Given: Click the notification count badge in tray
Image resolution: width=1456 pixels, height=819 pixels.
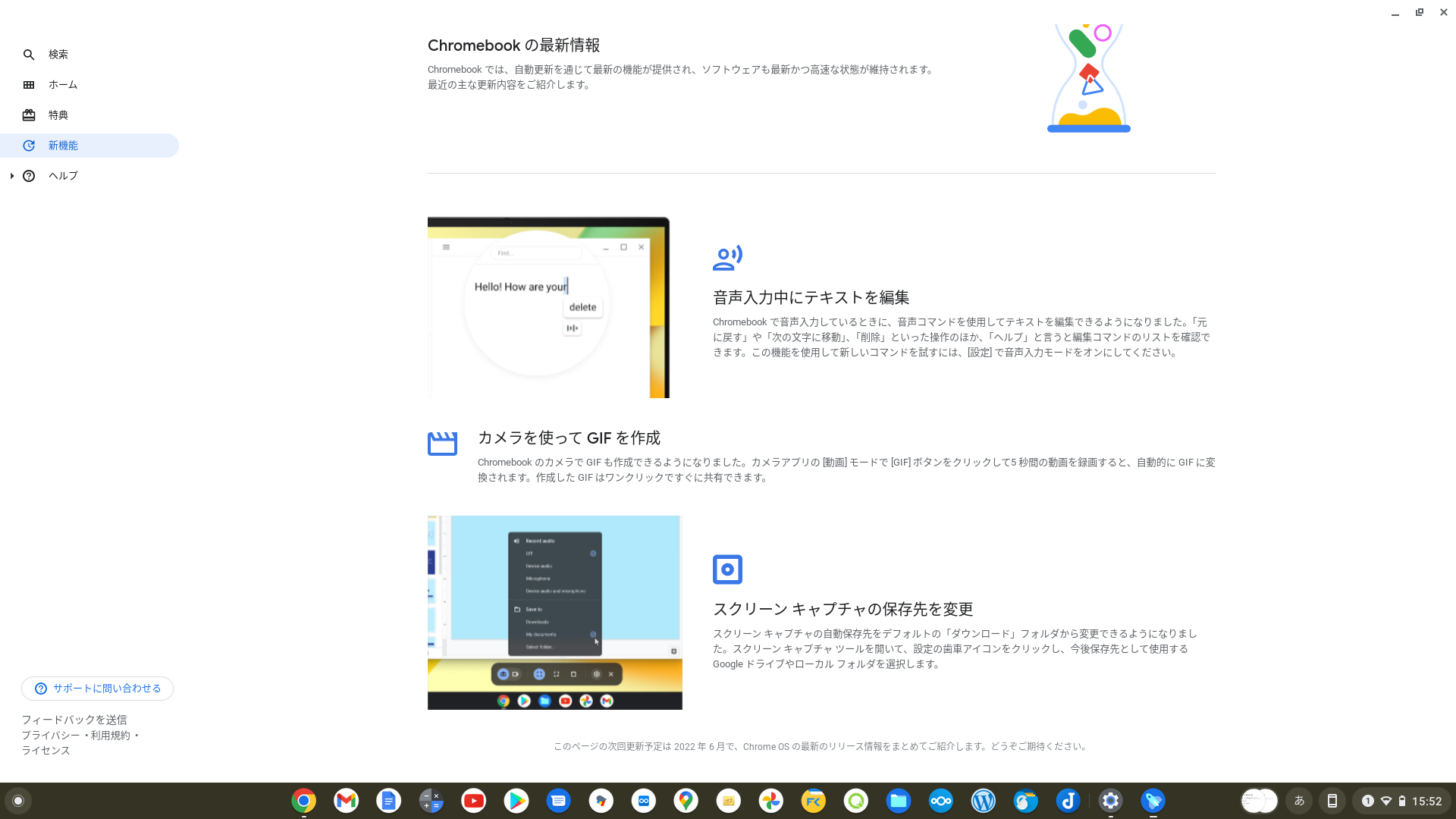Looking at the screenshot, I should 1368,801.
